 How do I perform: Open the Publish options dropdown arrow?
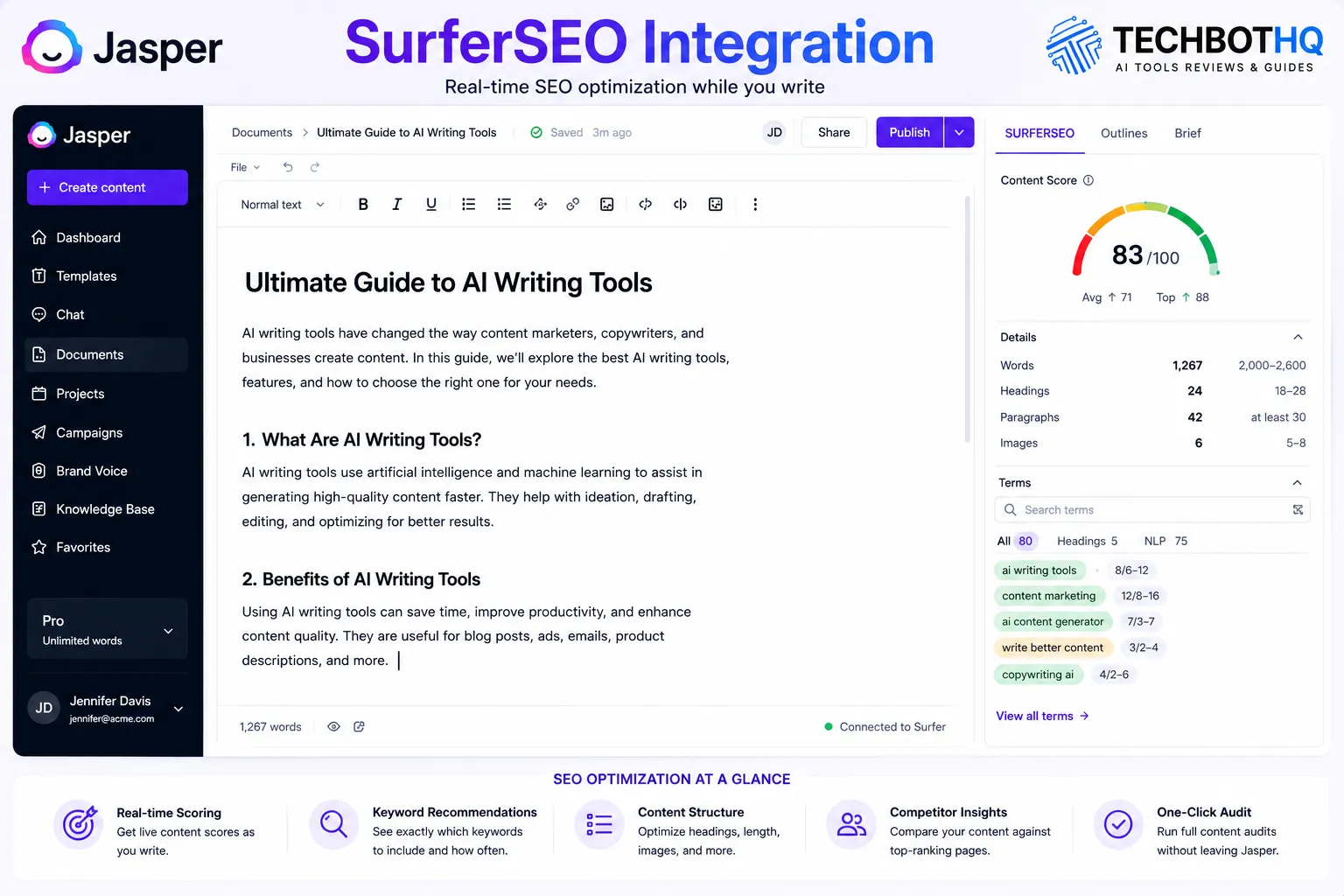[959, 132]
